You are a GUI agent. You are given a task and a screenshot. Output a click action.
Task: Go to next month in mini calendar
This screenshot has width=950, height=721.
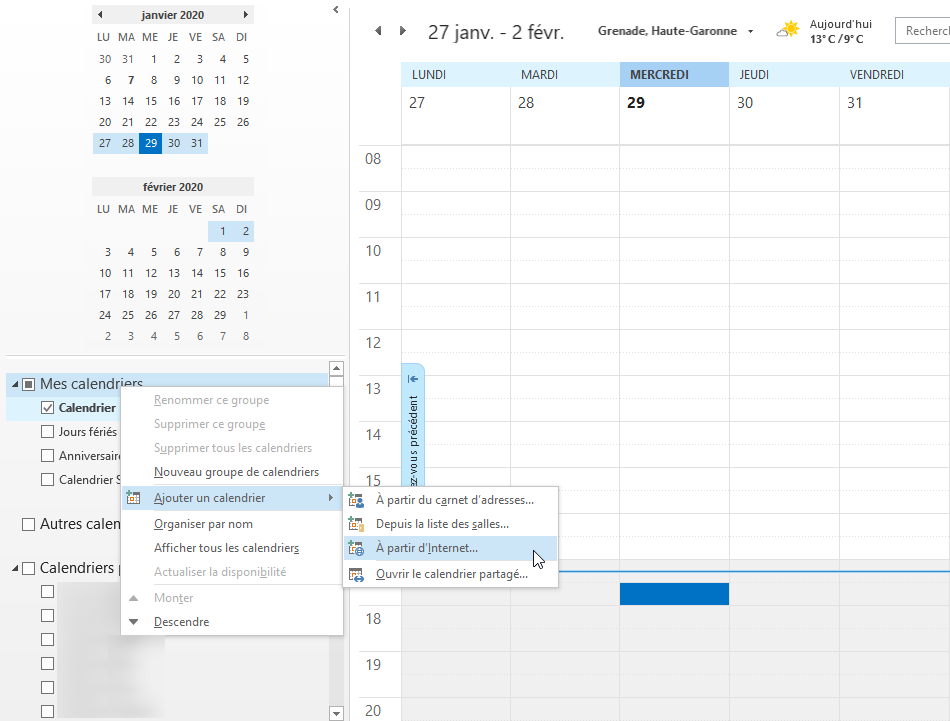tap(246, 15)
